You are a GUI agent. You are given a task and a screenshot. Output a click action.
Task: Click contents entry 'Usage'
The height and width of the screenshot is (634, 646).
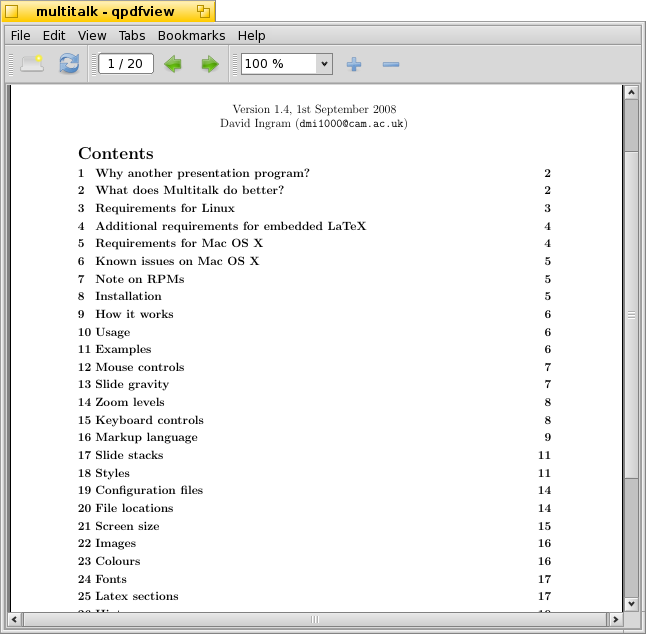[x=113, y=332]
